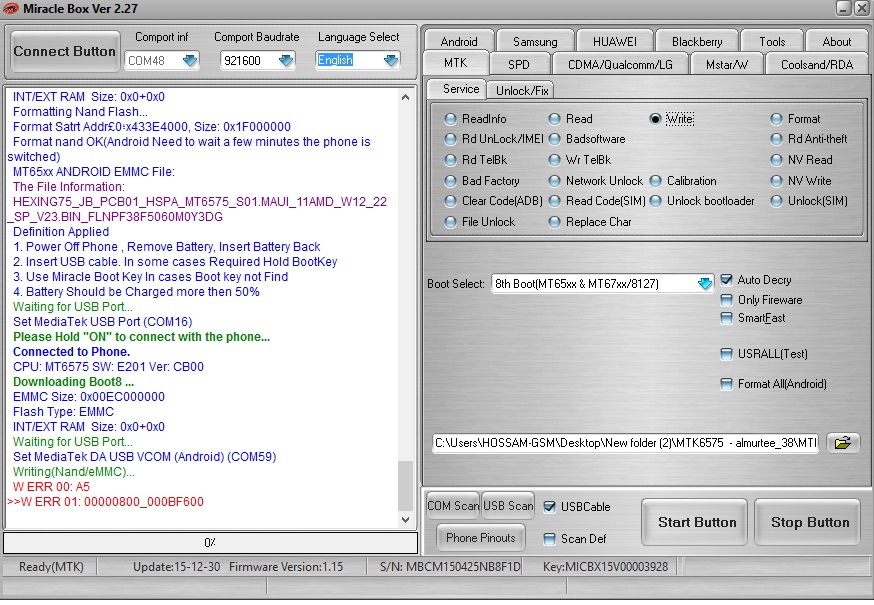Tick the USRALL(Test) checkbox

point(726,354)
